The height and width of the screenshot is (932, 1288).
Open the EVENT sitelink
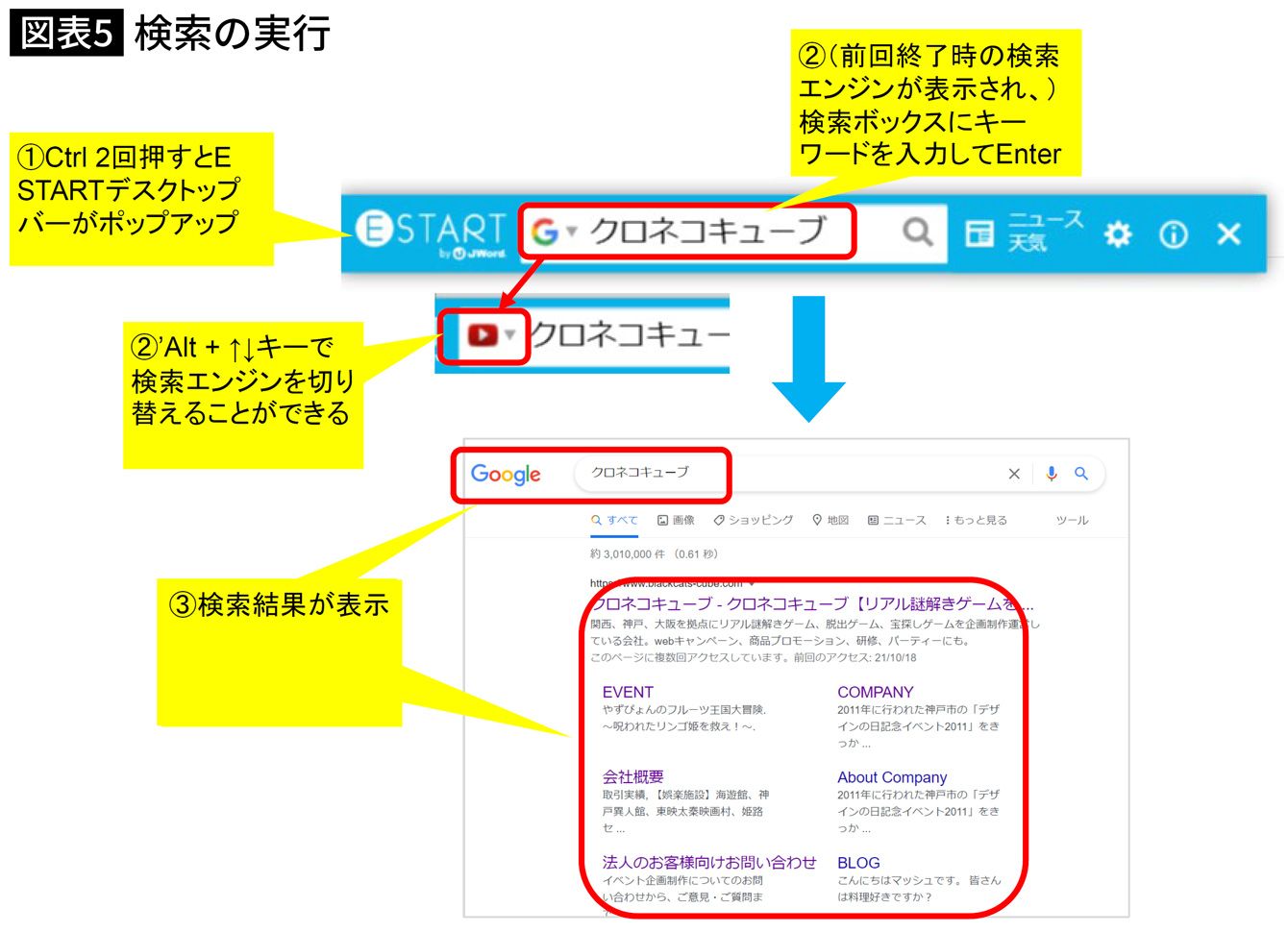click(x=628, y=692)
